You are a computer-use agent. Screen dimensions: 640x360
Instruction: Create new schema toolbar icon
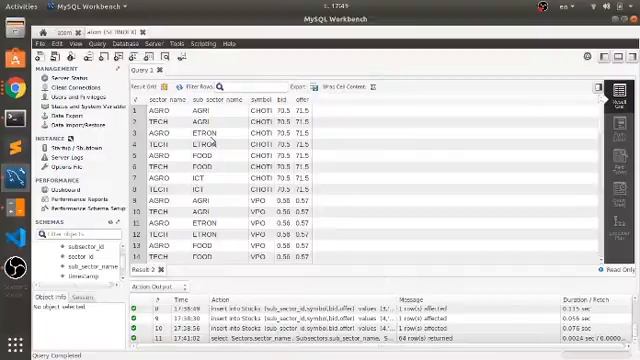[x=88, y=57]
